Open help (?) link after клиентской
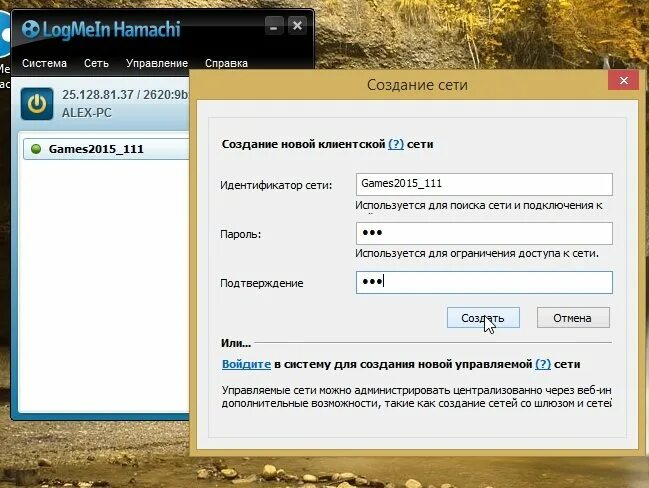The image size is (649, 488). point(396,144)
